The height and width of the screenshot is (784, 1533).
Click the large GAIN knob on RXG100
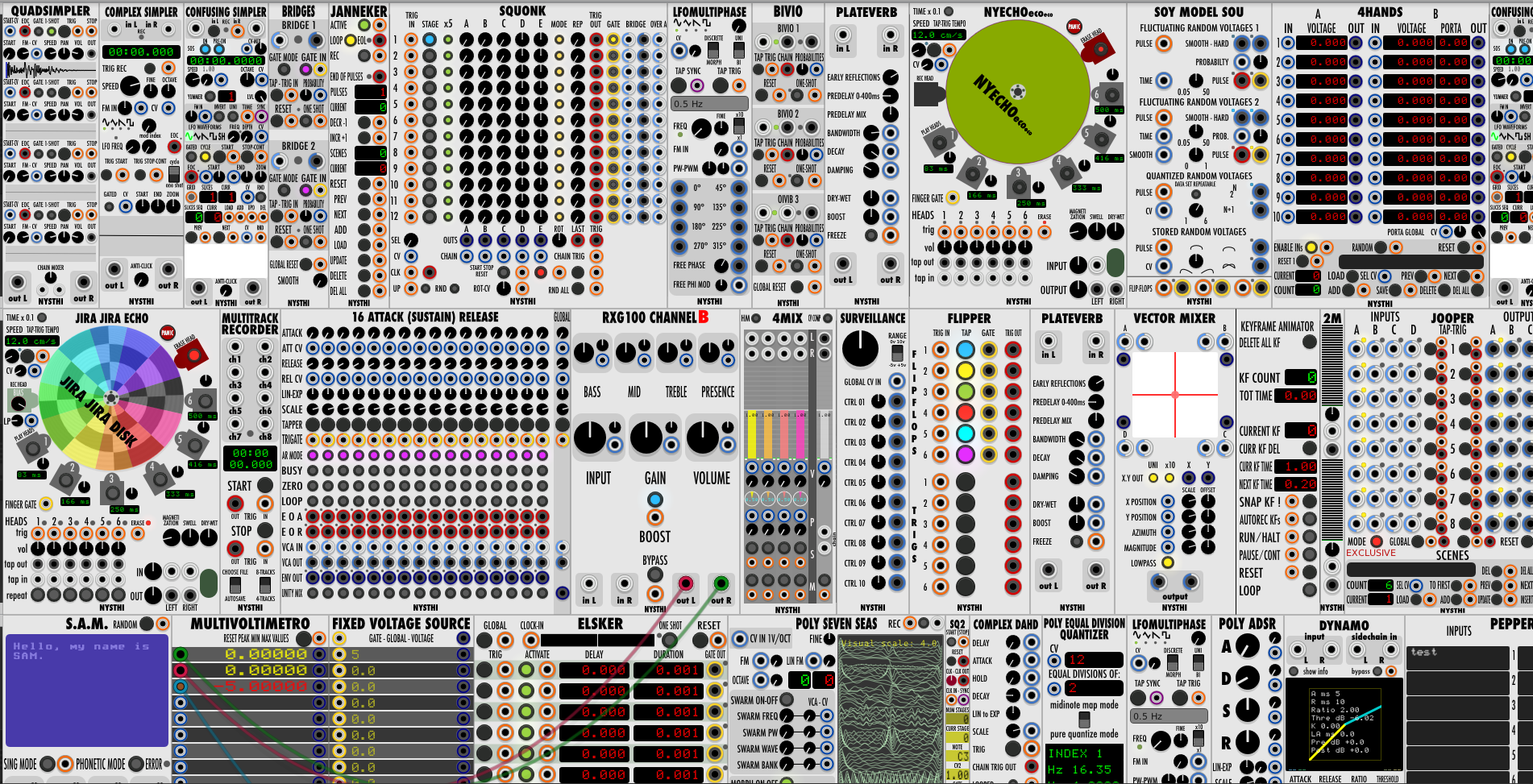(646, 436)
